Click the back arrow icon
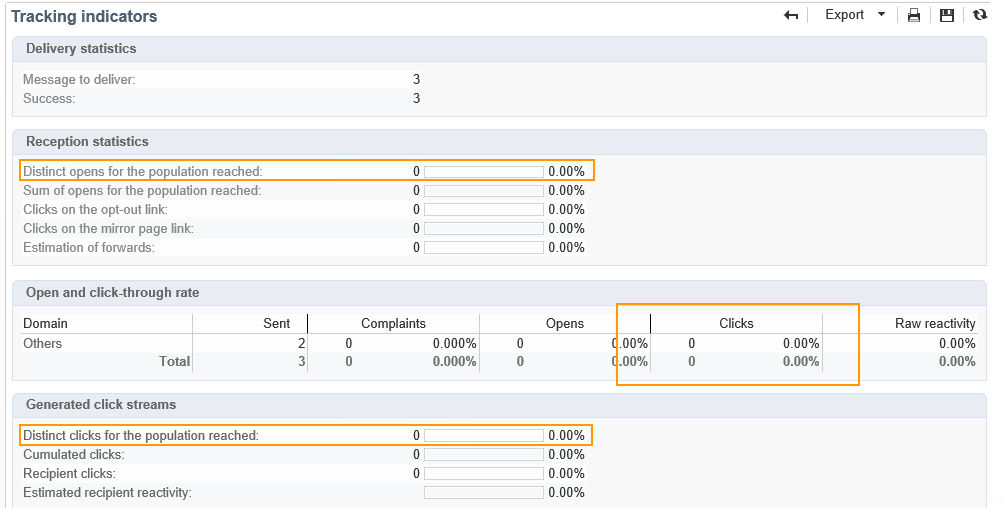Image resolution: width=1004 pixels, height=512 pixels. click(x=791, y=15)
